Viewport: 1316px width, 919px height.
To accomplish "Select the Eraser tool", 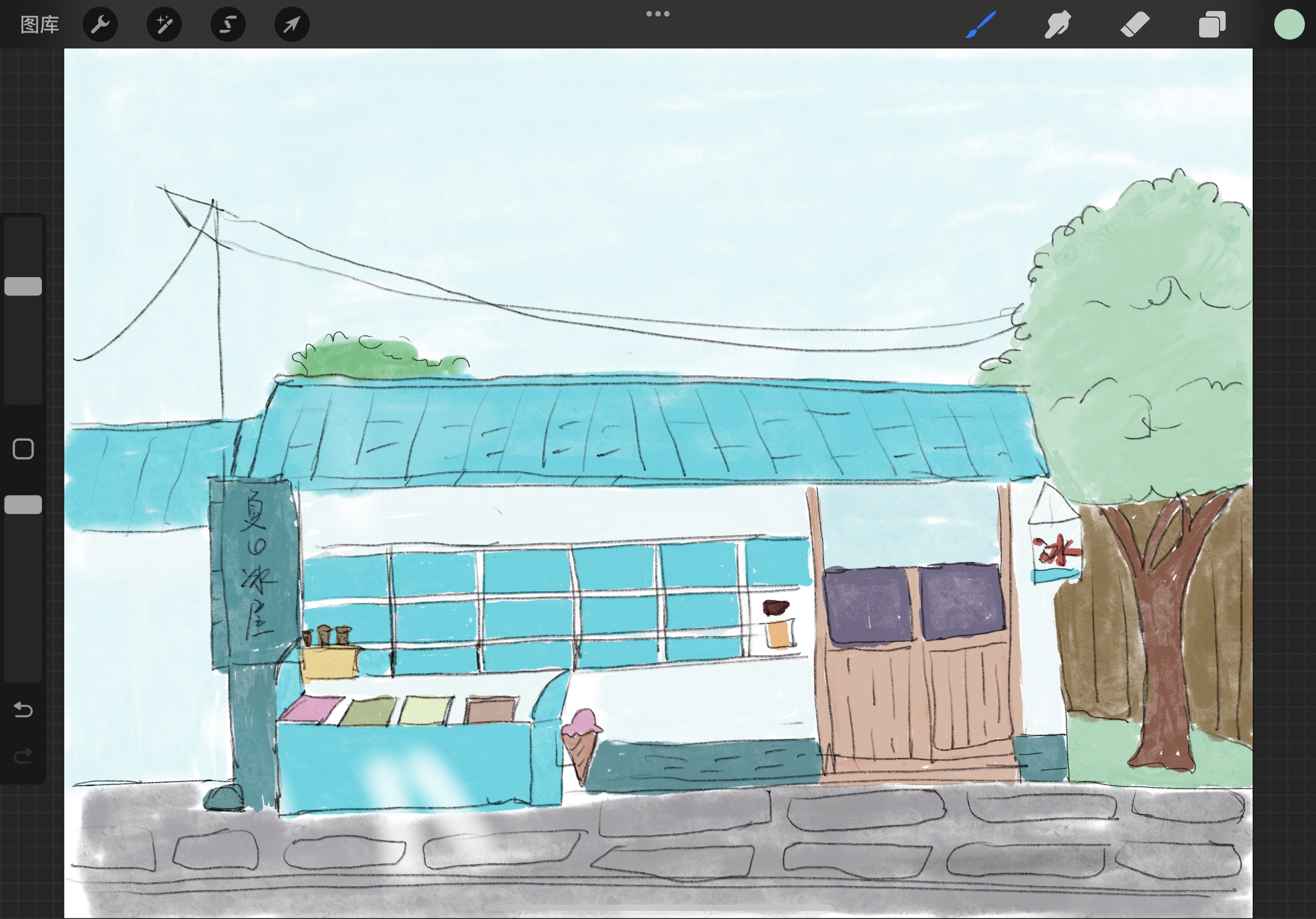I will 1135,25.
